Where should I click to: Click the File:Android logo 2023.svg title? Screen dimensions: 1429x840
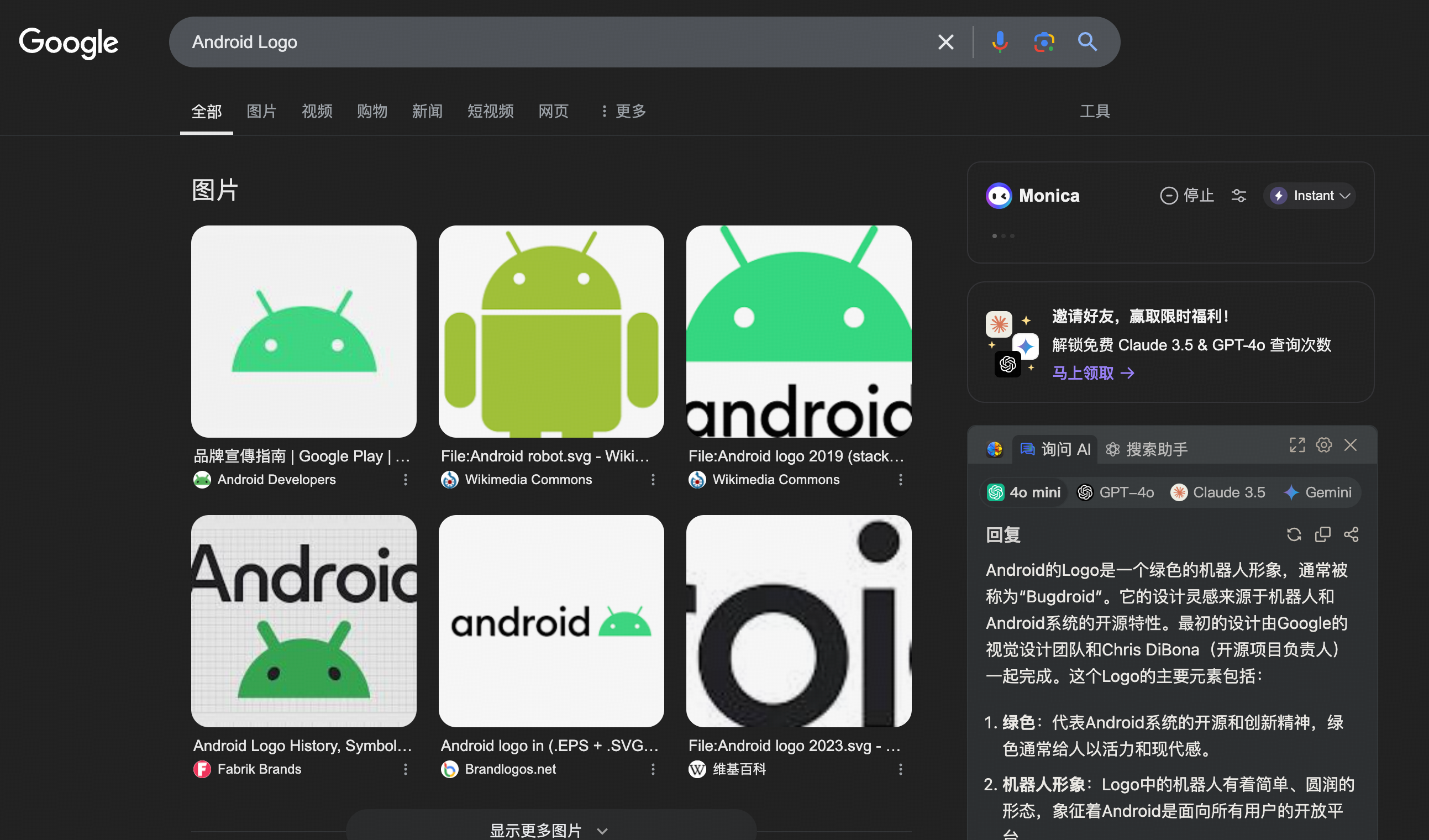click(x=795, y=746)
